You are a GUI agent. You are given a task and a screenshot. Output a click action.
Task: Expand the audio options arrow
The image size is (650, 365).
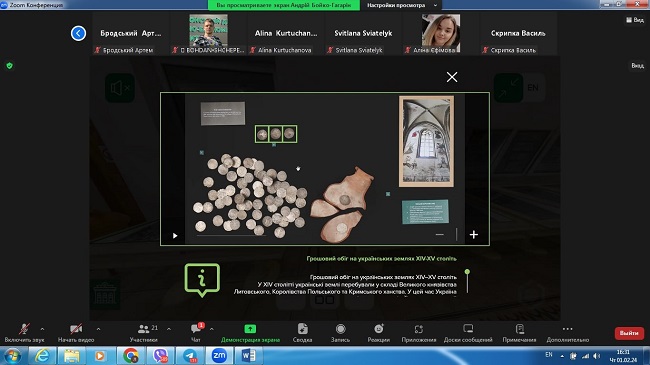pos(42,329)
